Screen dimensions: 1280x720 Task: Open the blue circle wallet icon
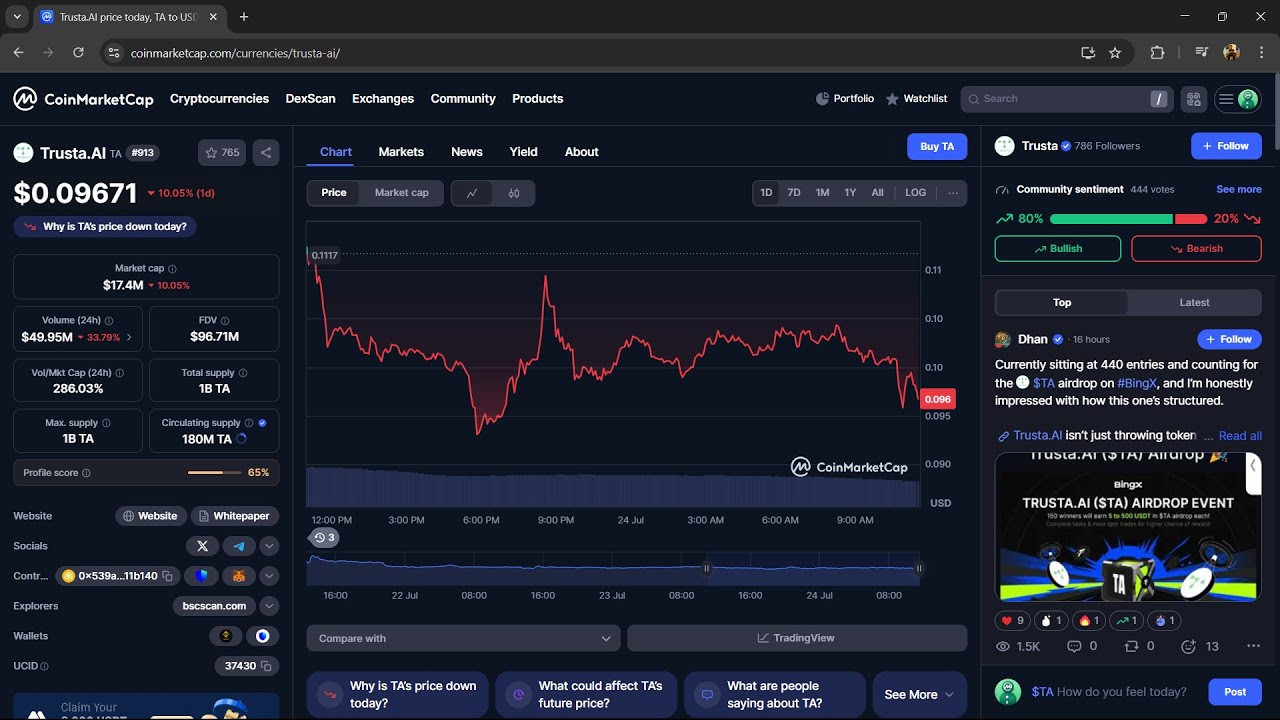(263, 636)
